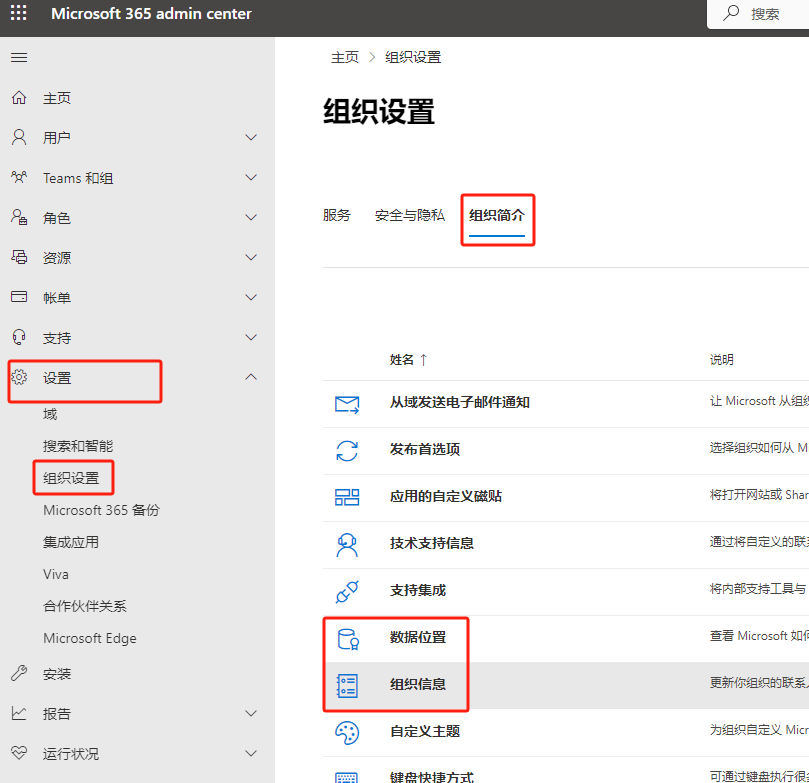Open Viva in the sidebar
The image size is (809, 783).
(x=56, y=574)
